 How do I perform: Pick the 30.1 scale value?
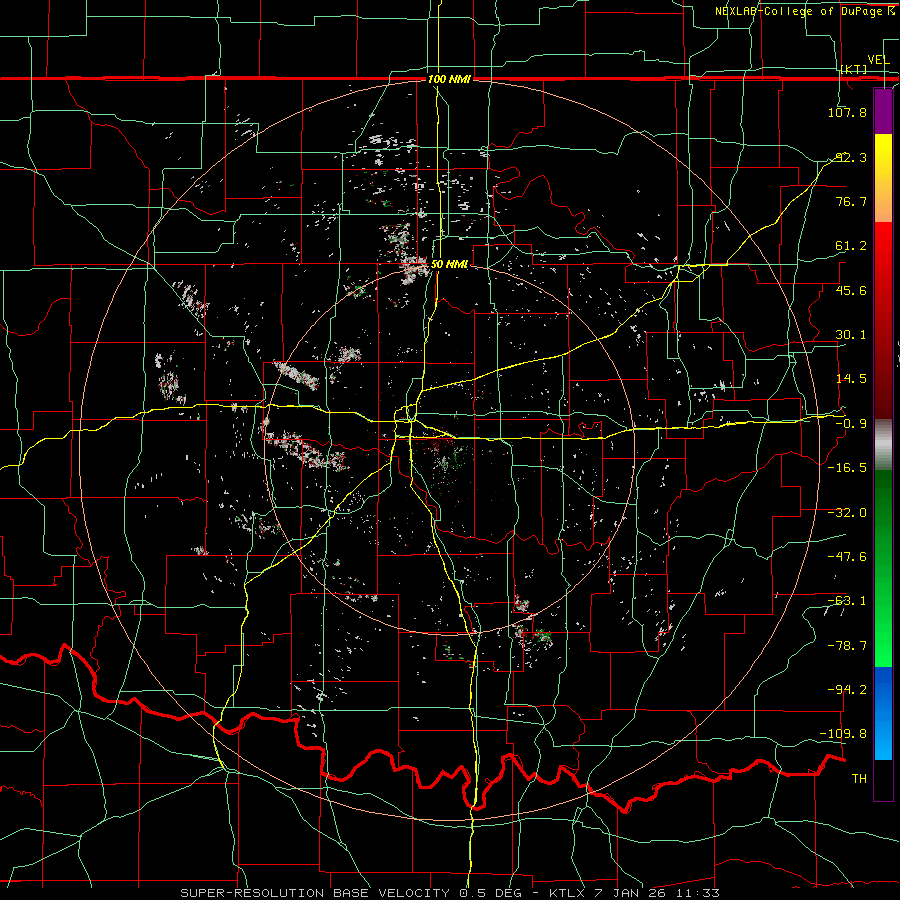850,335
